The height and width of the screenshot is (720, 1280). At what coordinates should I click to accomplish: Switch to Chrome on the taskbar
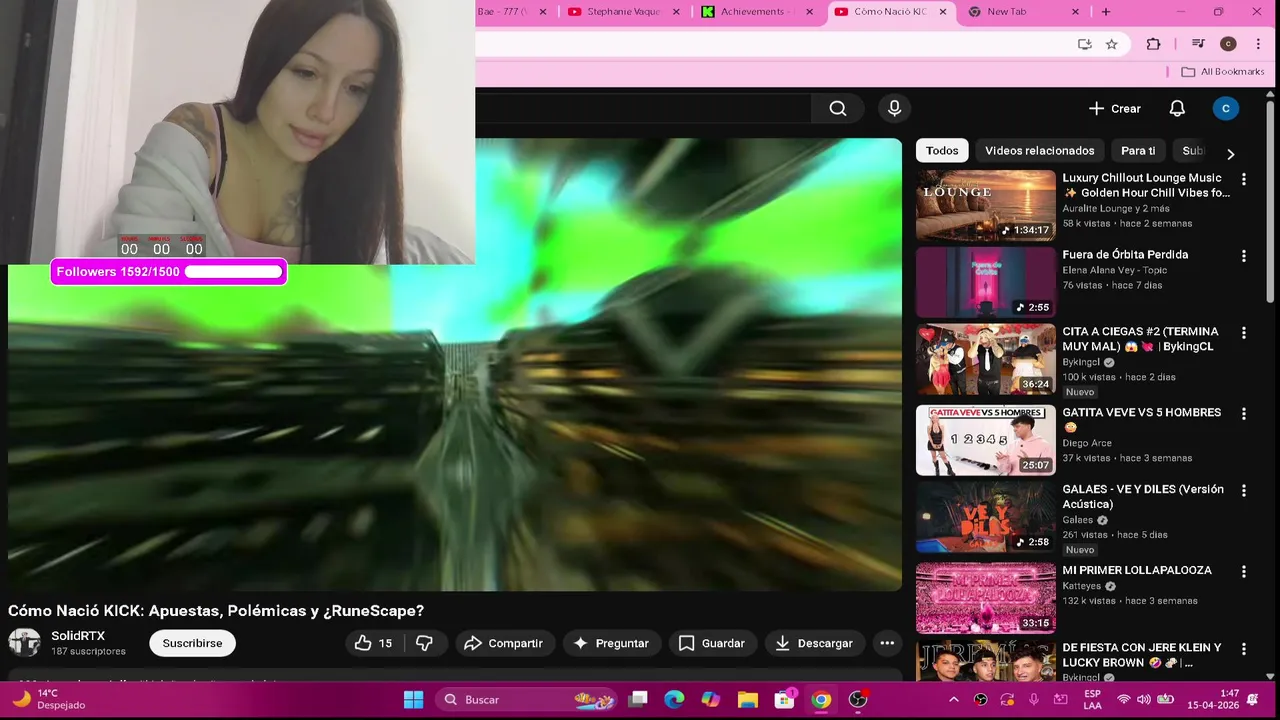coord(821,699)
